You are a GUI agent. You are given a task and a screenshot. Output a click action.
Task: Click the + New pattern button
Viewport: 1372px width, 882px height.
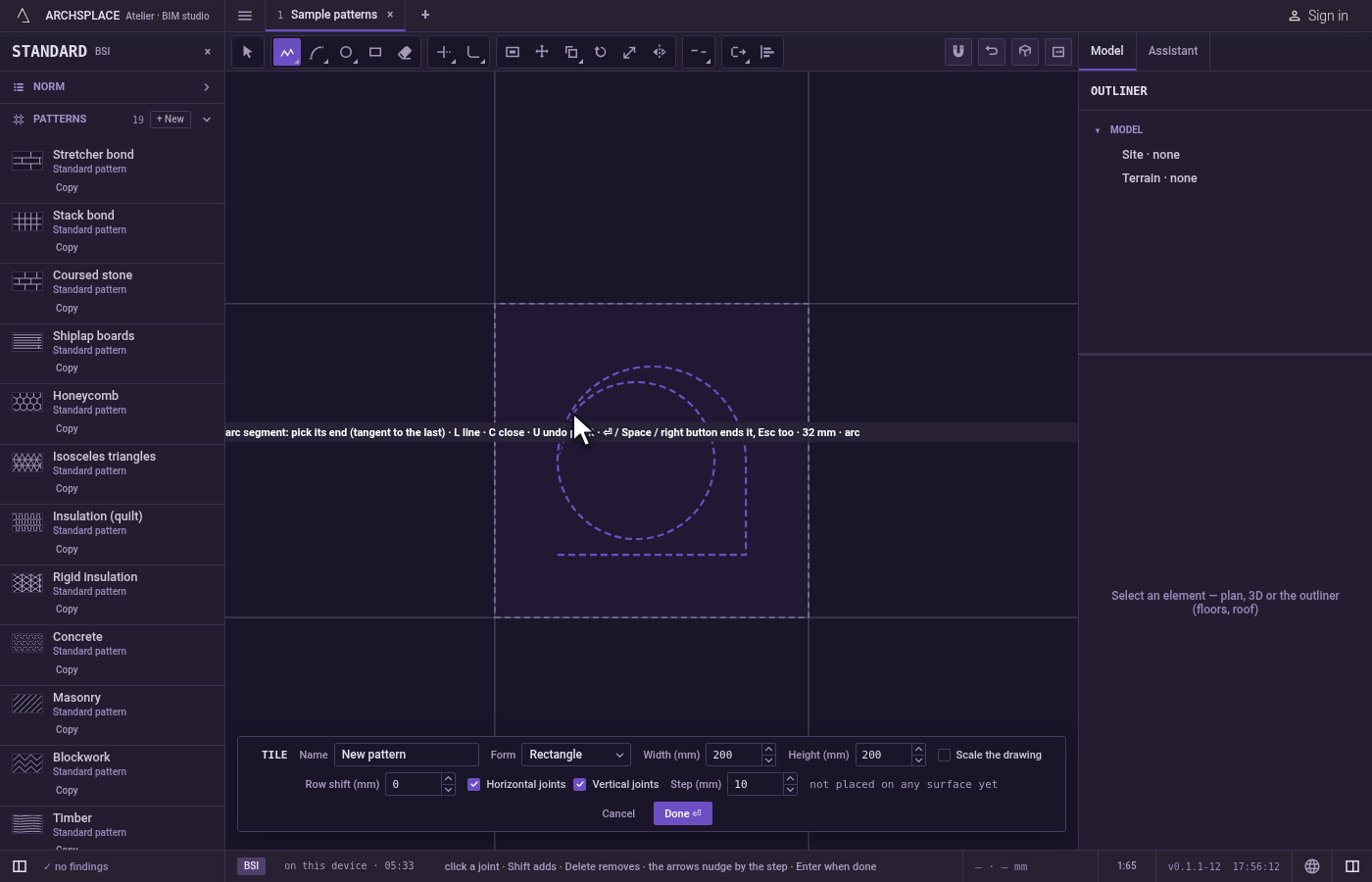171,120
